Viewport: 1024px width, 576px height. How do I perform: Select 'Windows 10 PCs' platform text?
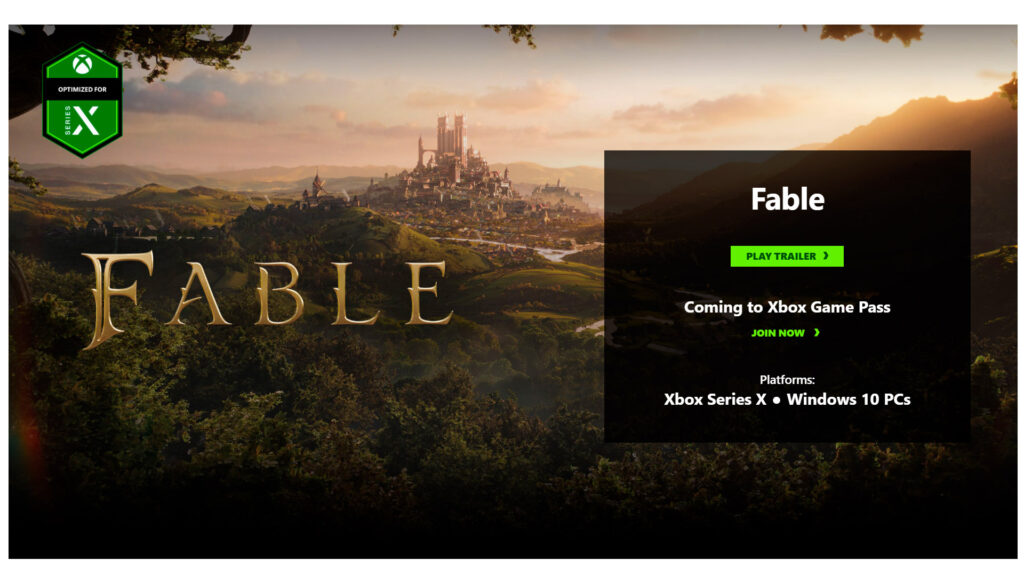(848, 399)
